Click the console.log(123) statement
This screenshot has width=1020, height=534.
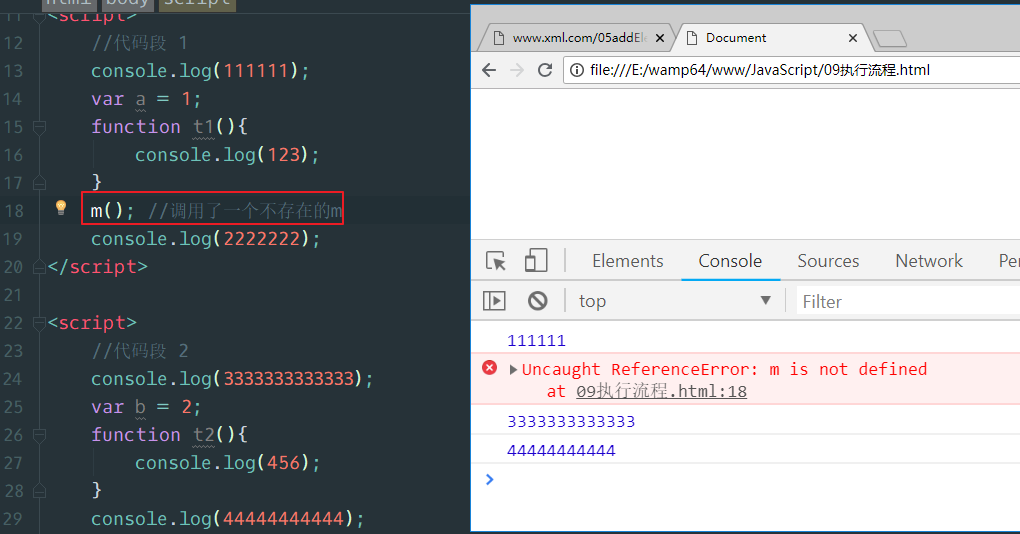click(227, 155)
